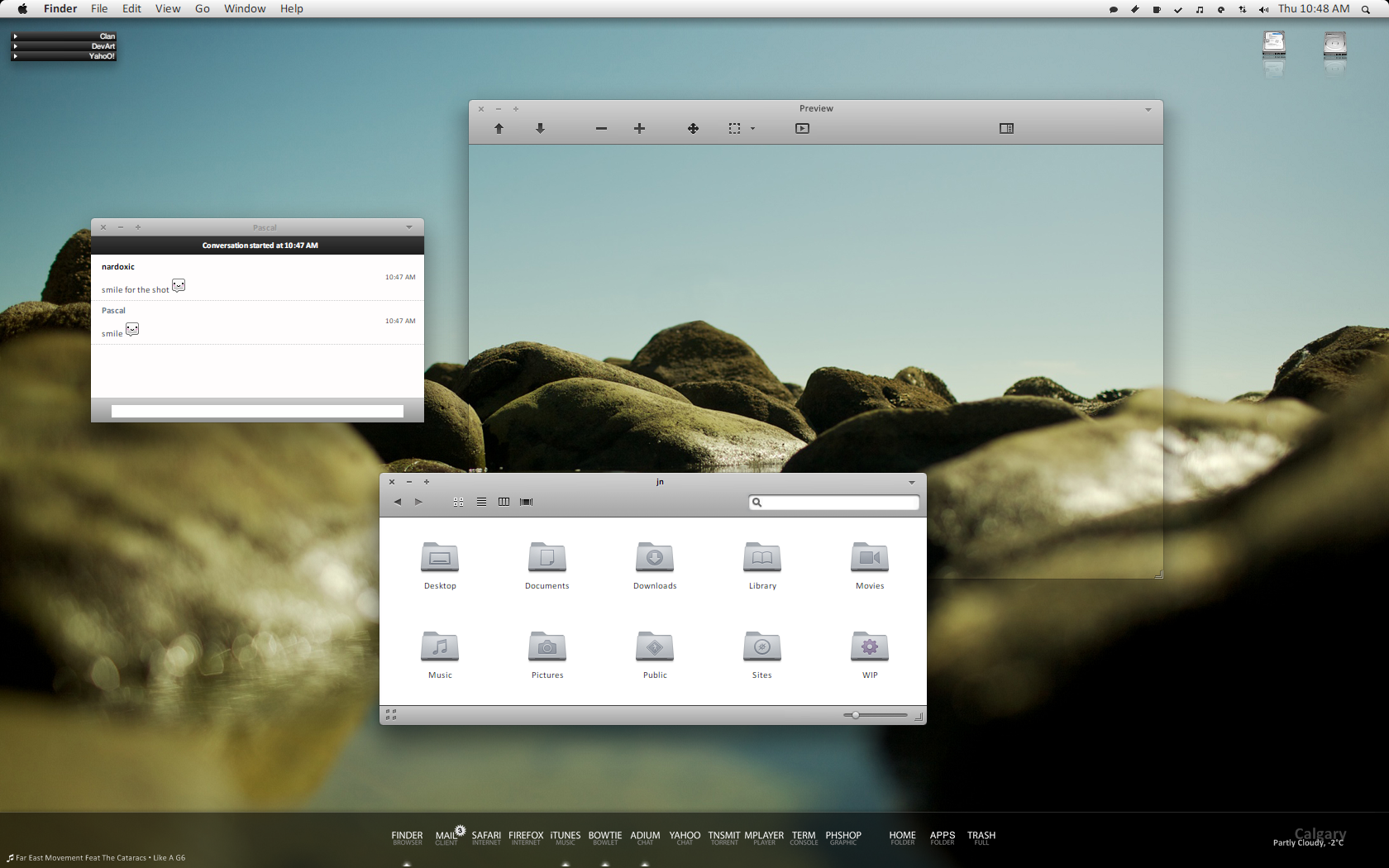Screen dimensions: 1389x868
Task: Zoom in with Preview plus icon
Action: pos(639,128)
